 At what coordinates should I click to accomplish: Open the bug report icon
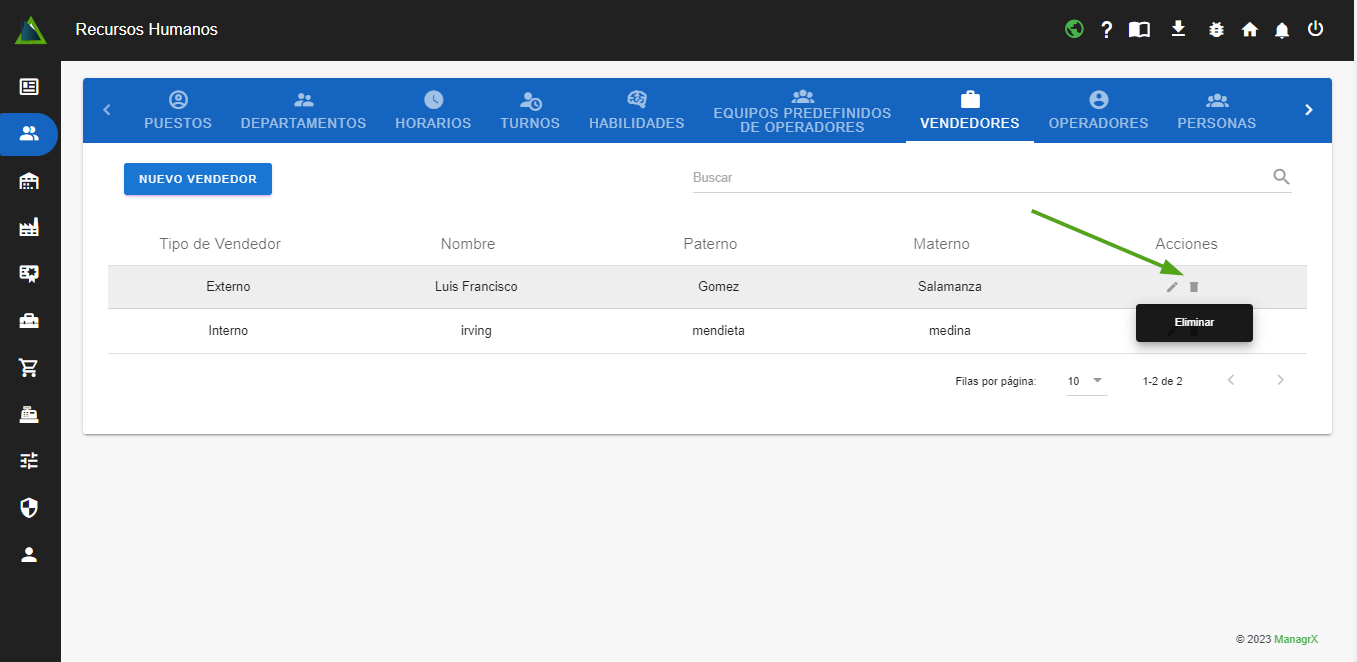[x=1216, y=30]
